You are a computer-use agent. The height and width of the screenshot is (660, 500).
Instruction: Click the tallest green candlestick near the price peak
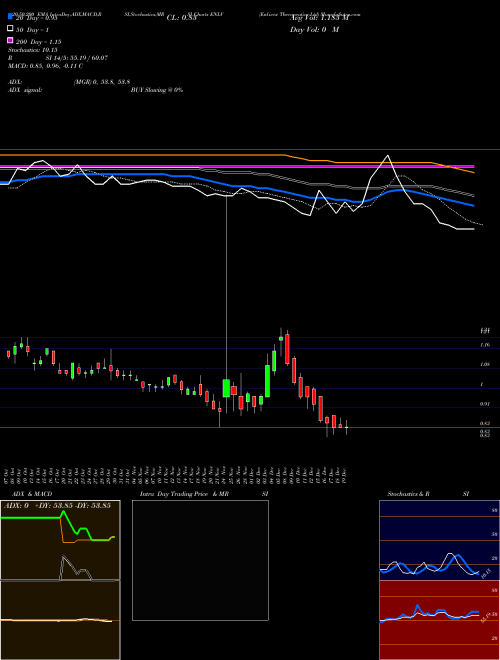click(x=267, y=381)
